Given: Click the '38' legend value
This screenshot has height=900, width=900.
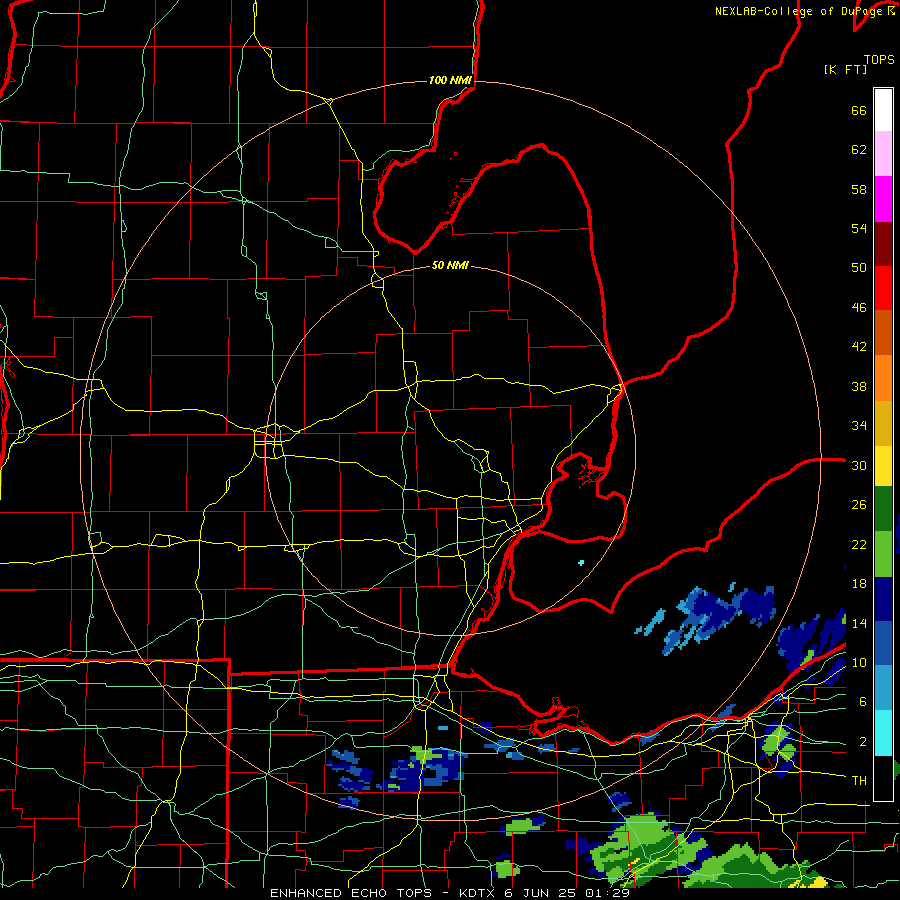Looking at the screenshot, I should (x=859, y=386).
